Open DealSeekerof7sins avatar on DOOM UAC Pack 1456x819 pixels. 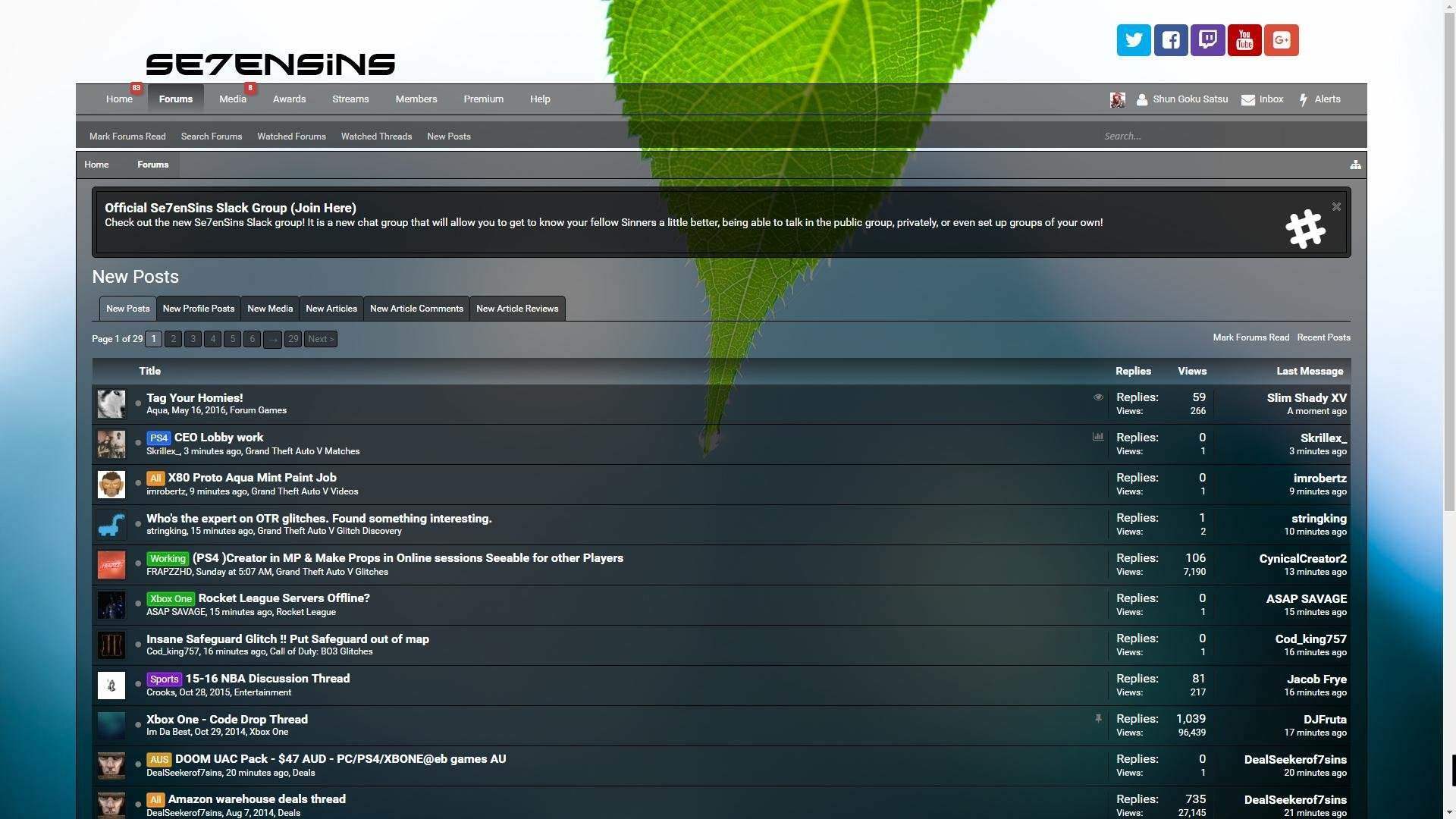click(x=111, y=766)
